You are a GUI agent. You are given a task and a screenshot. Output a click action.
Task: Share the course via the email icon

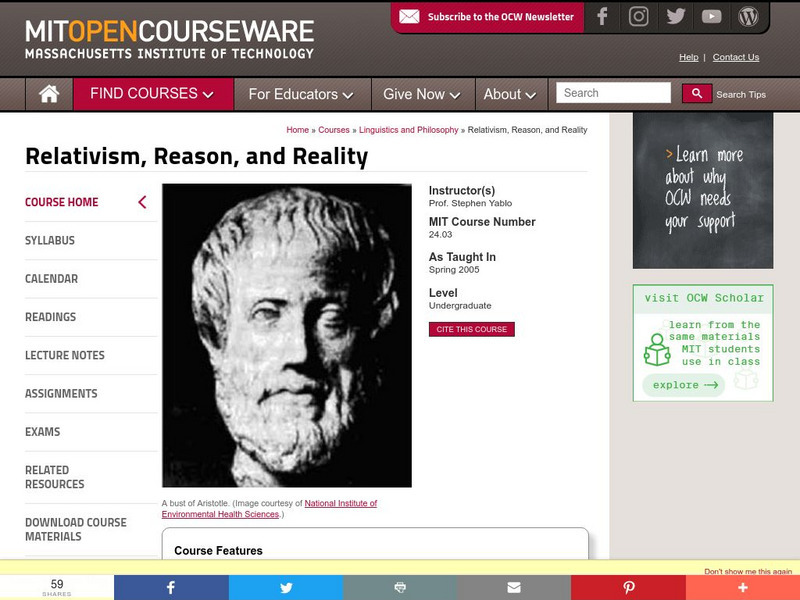click(x=514, y=587)
